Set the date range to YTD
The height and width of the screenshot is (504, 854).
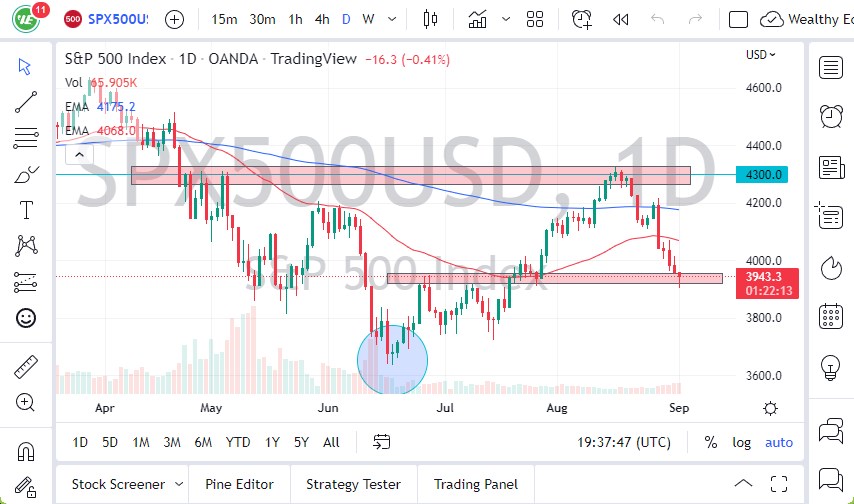tap(238, 442)
